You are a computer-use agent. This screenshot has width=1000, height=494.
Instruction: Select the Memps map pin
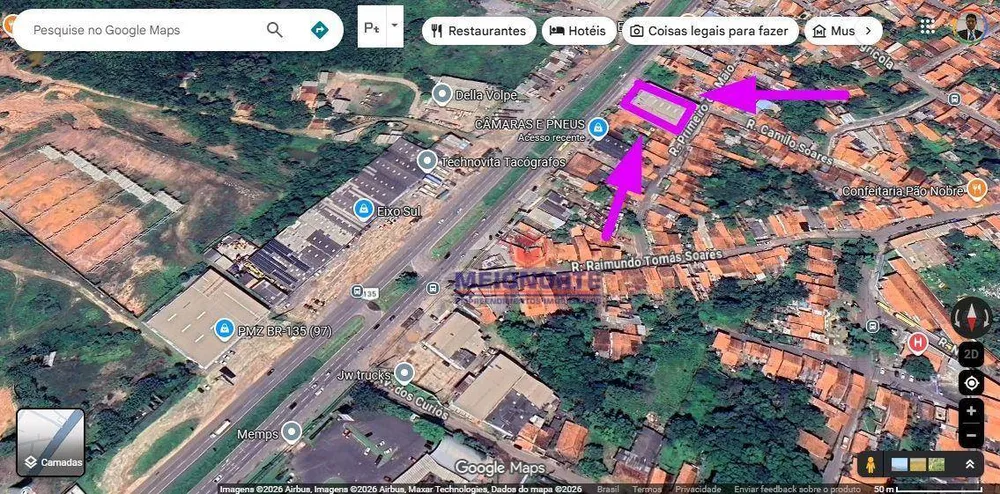(291, 433)
